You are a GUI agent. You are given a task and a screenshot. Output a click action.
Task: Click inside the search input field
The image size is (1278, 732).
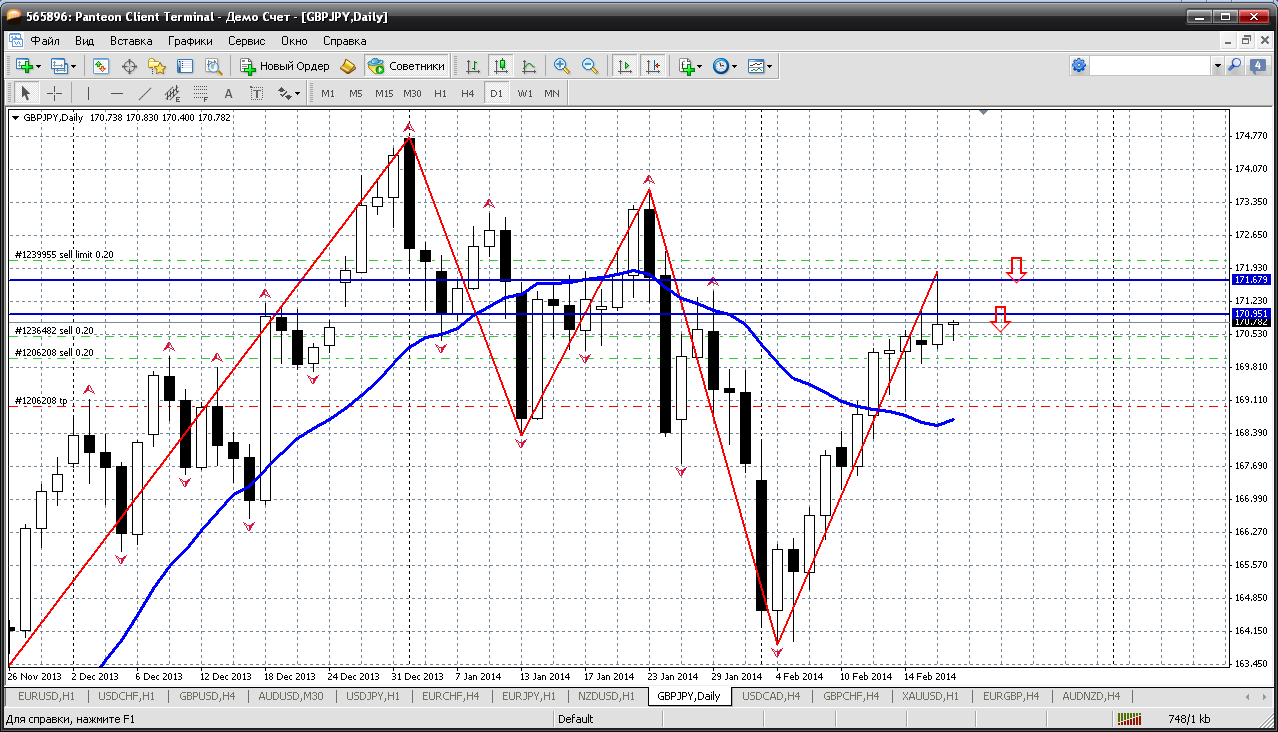coord(1150,65)
